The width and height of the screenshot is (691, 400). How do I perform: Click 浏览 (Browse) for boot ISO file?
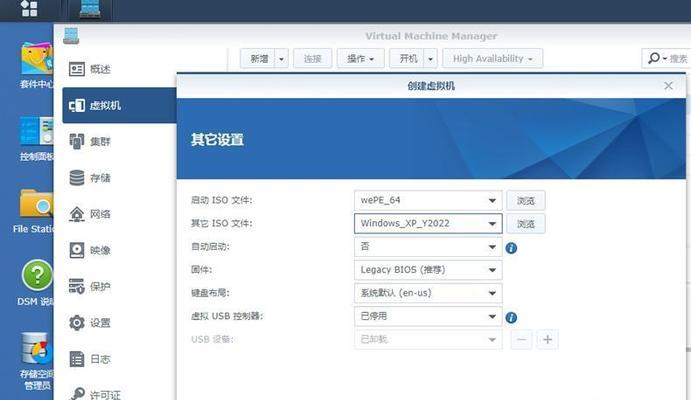click(526, 201)
